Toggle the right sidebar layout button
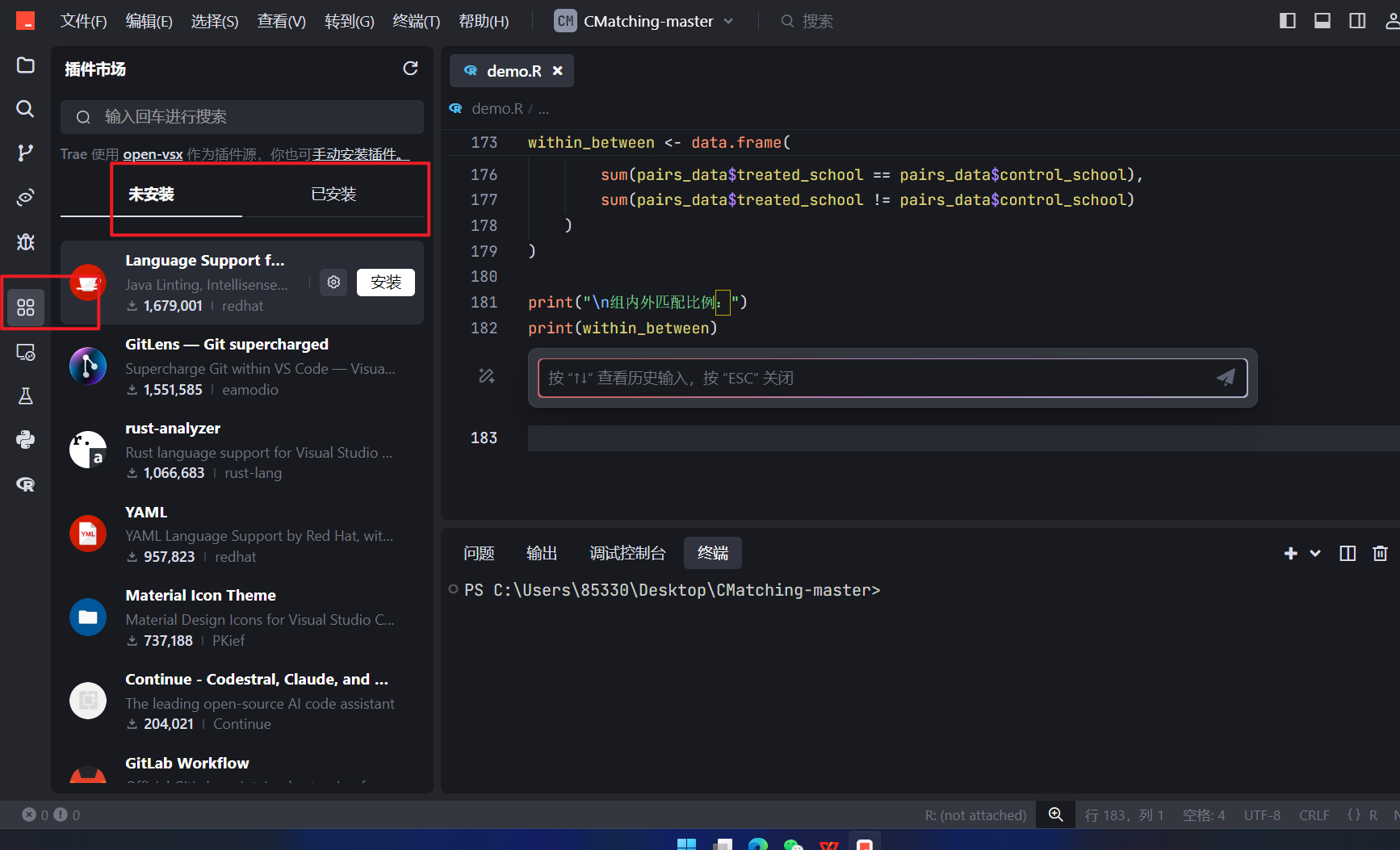The image size is (1400, 850). (1357, 21)
